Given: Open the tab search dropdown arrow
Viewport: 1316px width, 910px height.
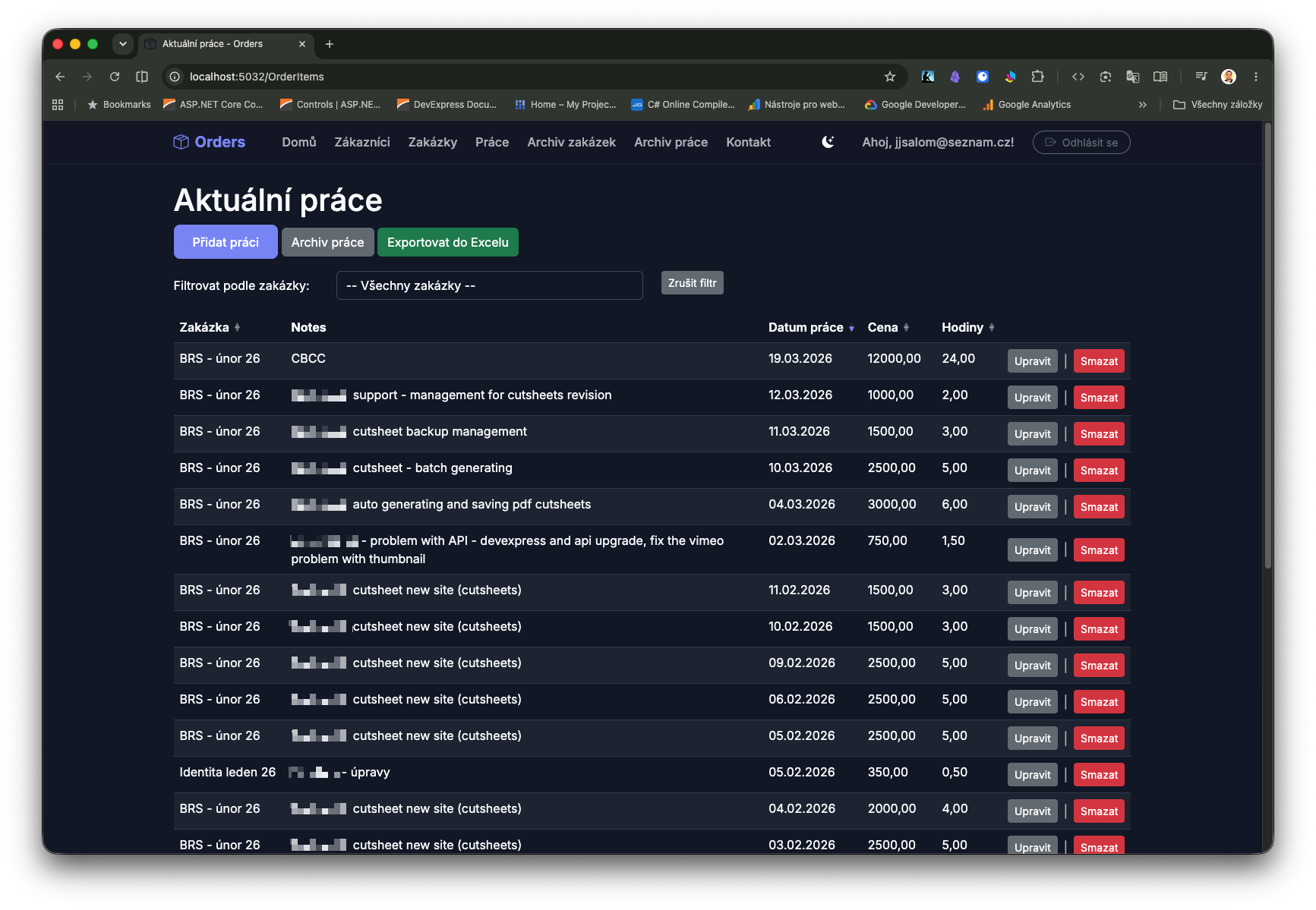Looking at the screenshot, I should pos(123,44).
